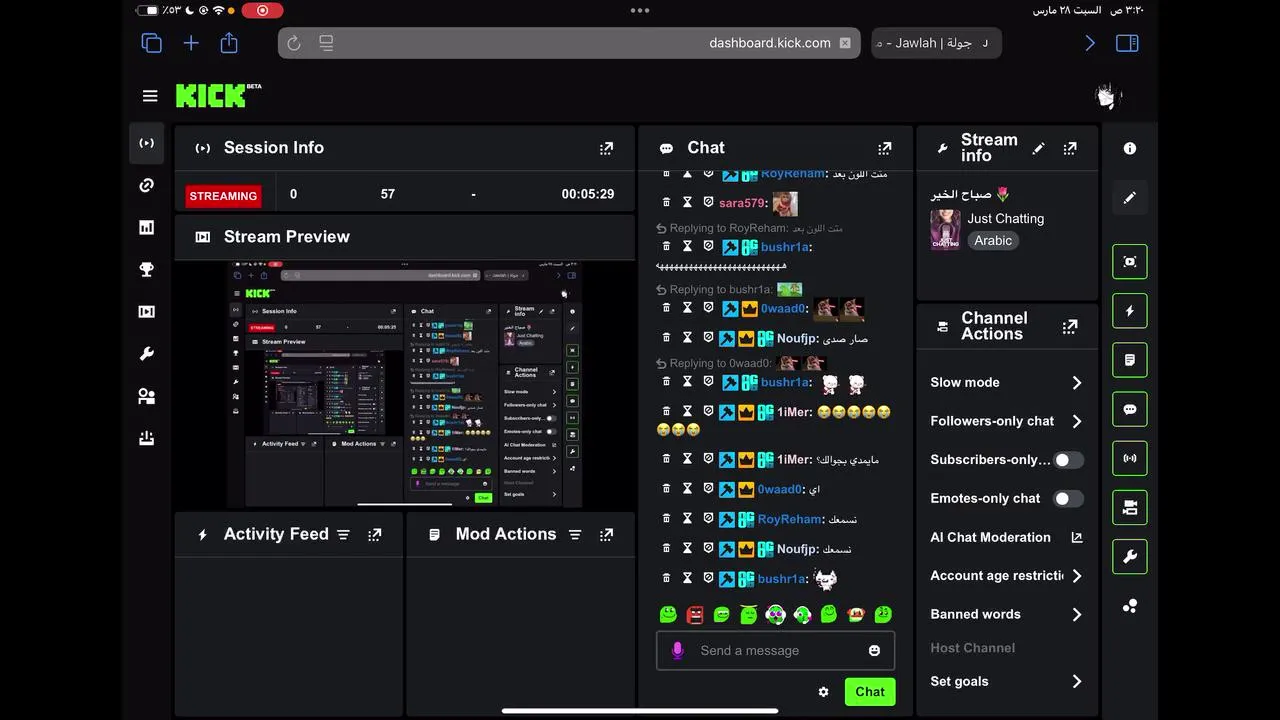Open the Safari share sheet
Image resolution: width=1280 pixels, height=720 pixels.
tap(229, 43)
